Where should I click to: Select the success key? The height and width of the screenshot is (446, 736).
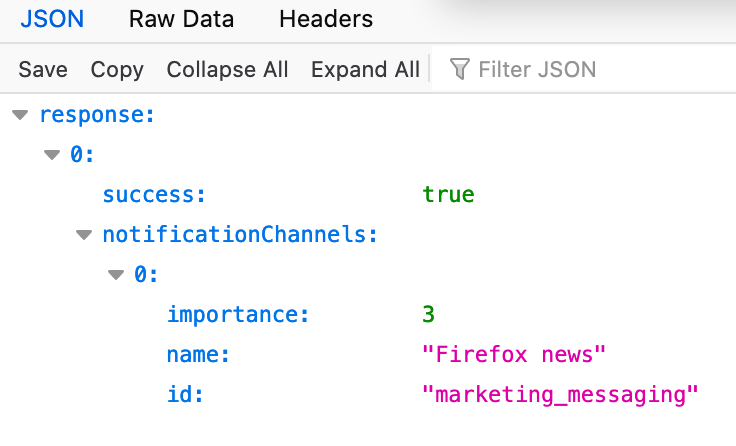[x=154, y=194]
